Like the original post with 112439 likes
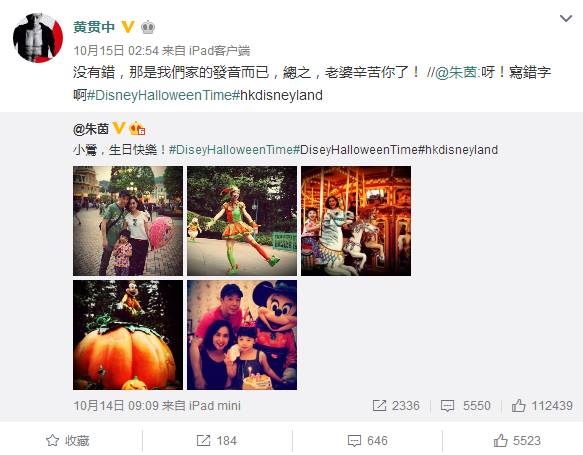The image size is (583, 455). (542, 406)
